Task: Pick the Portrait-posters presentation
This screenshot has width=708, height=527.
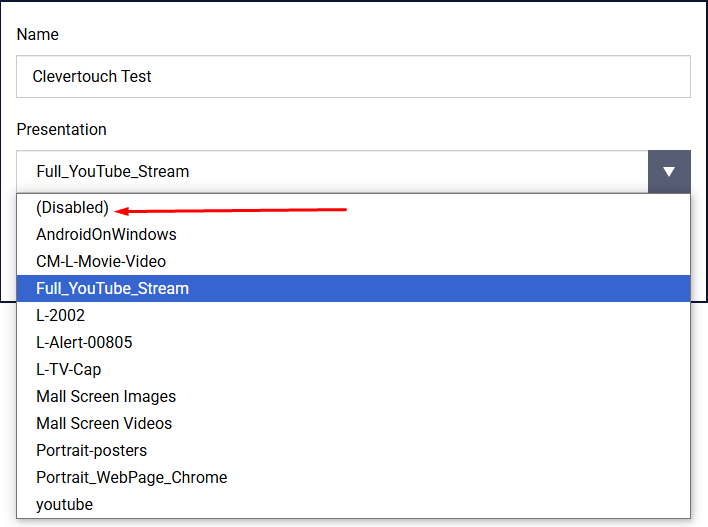Action: (x=91, y=451)
